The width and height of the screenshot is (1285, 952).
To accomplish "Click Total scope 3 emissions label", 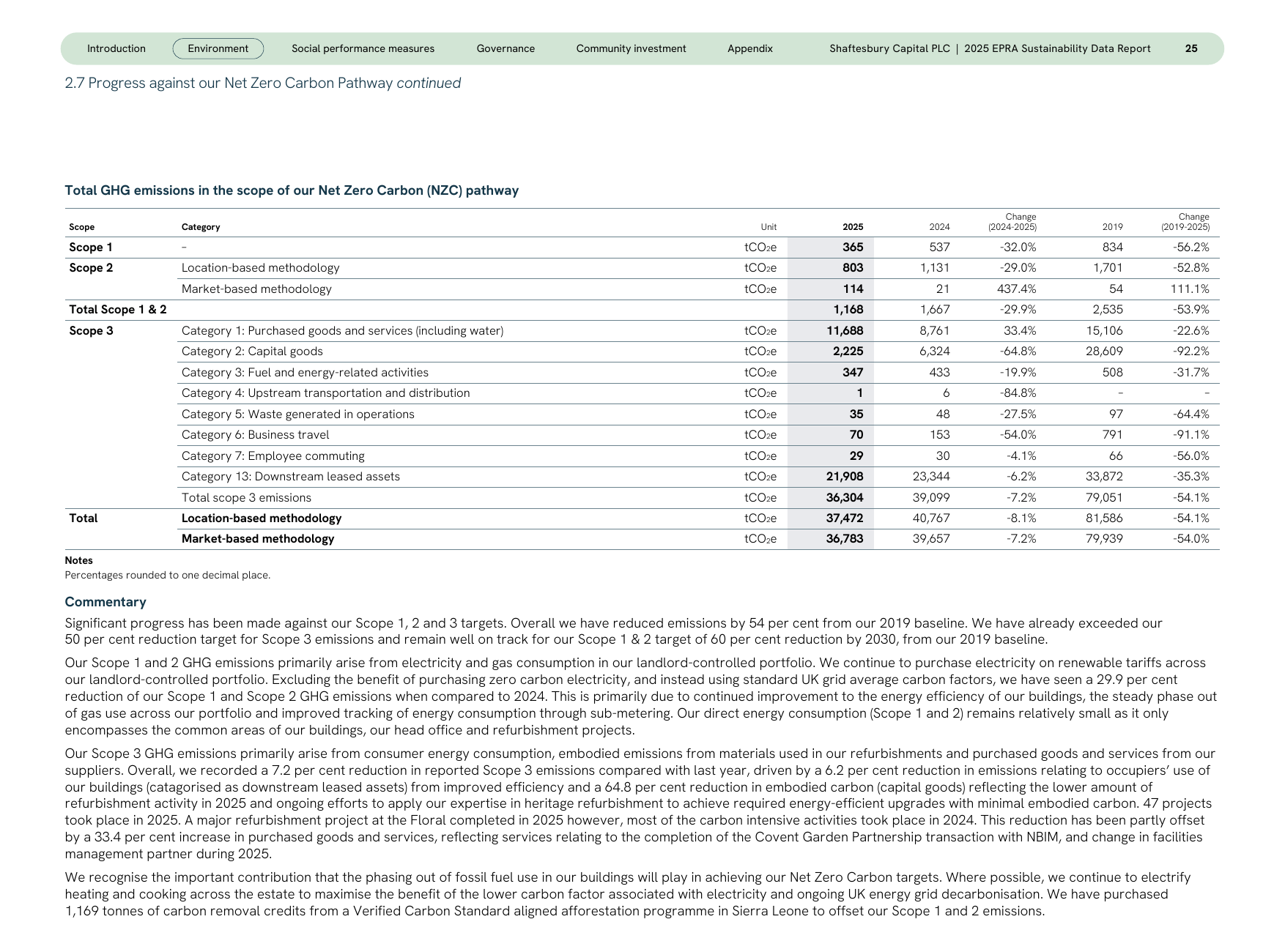I will [x=246, y=498].
